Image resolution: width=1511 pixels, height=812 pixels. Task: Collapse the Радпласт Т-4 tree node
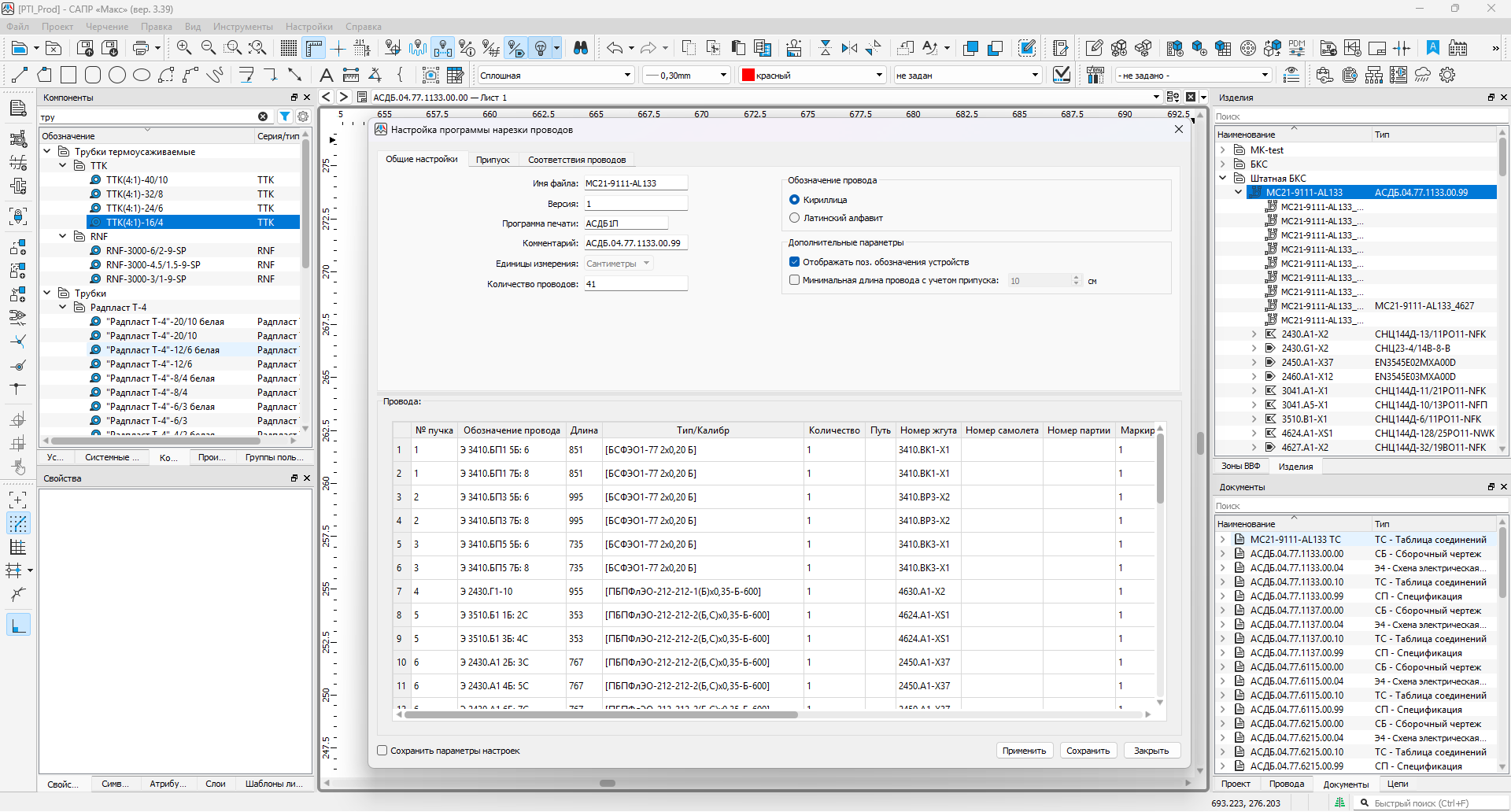(63, 308)
